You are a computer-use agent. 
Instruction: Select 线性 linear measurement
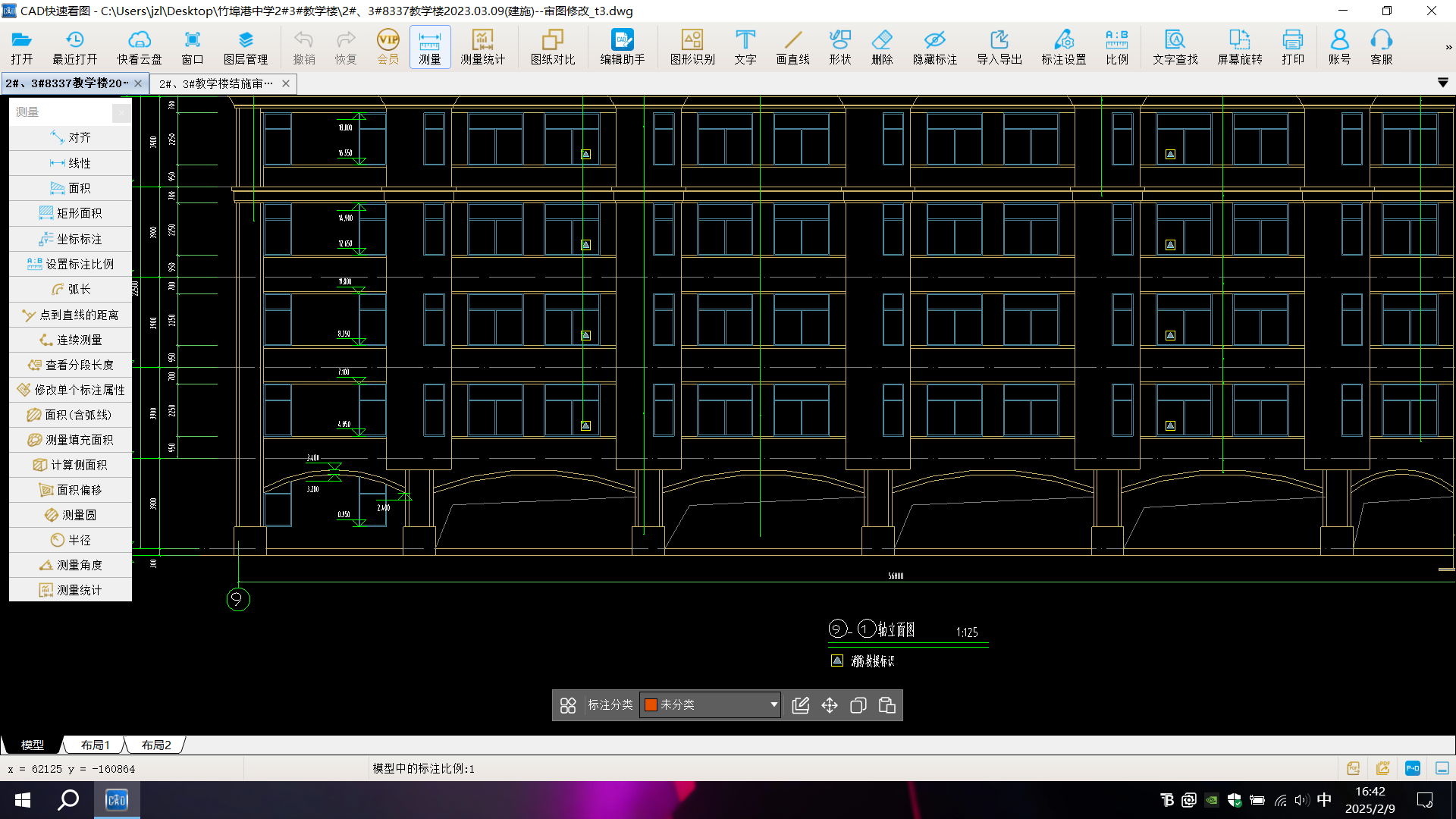[71, 163]
